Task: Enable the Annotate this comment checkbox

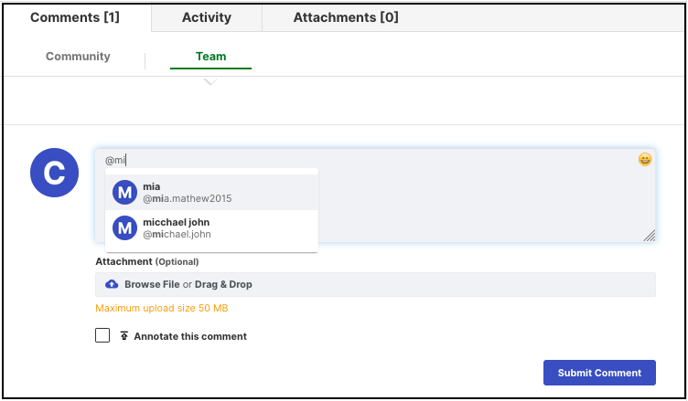Action: pos(103,336)
